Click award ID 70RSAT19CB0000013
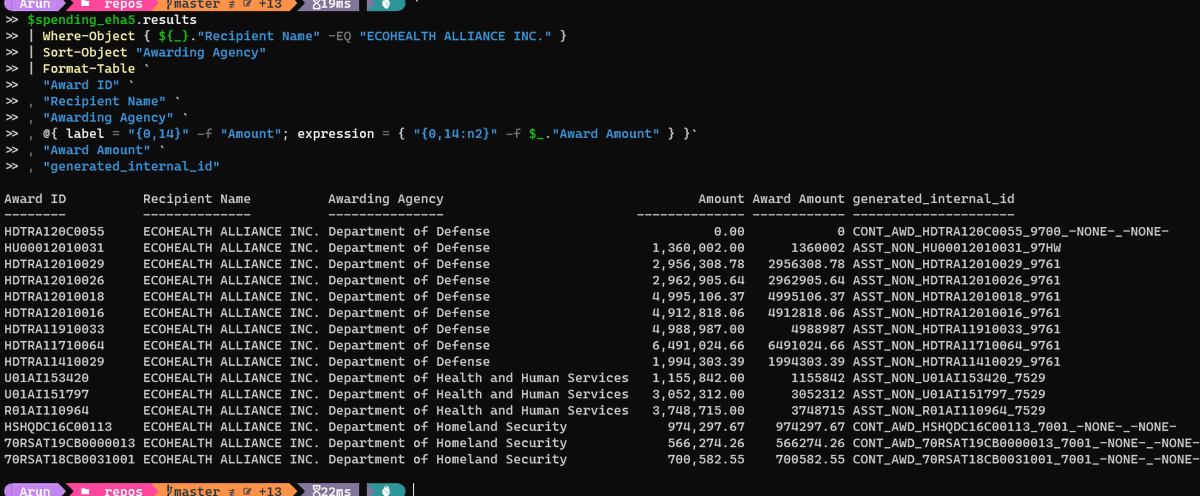The image size is (1200, 496). (x=69, y=443)
